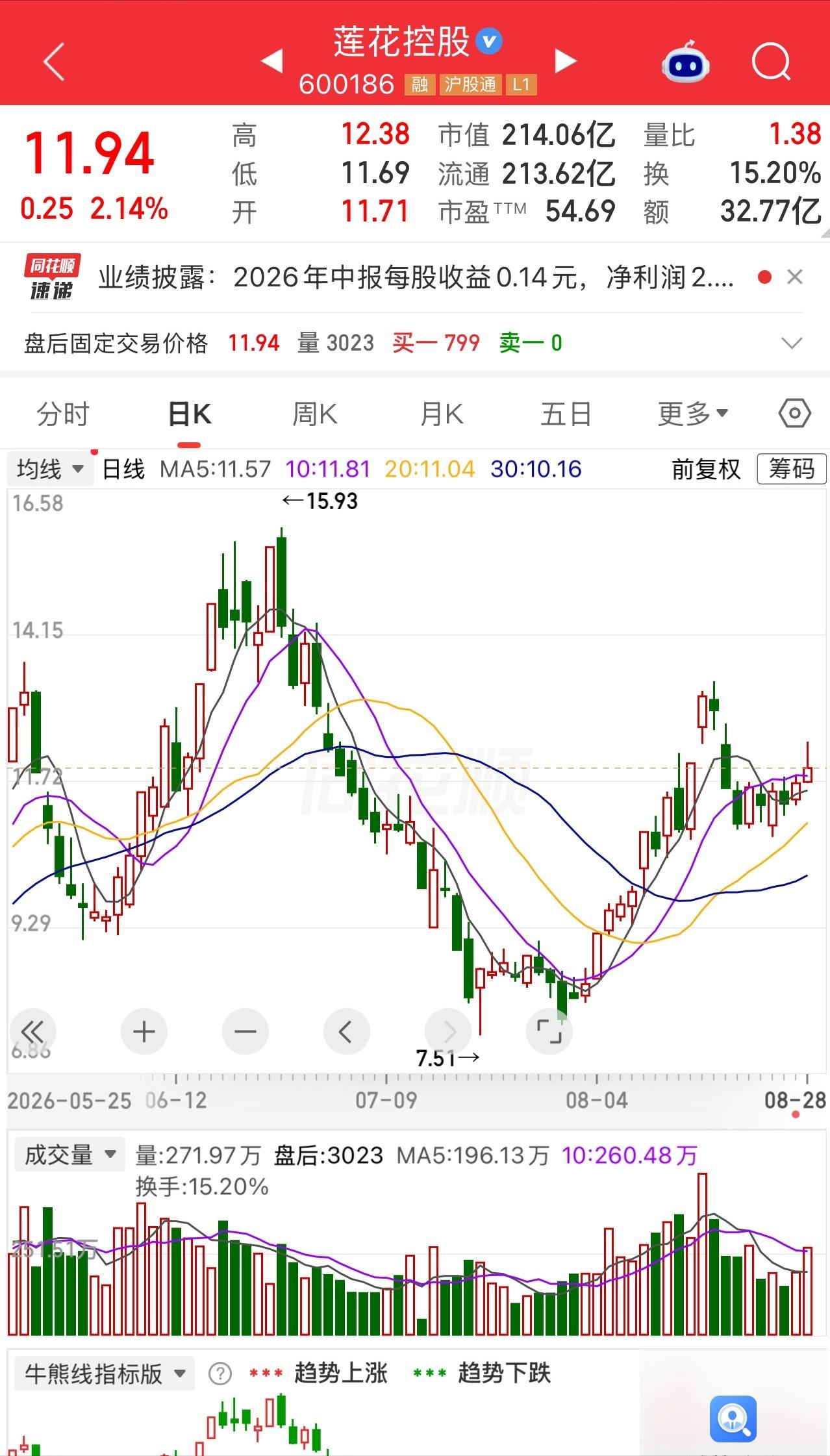The width and height of the screenshot is (830, 1456).
Task: Tap the 15.93 high marker on chart
Action: [x=320, y=501]
